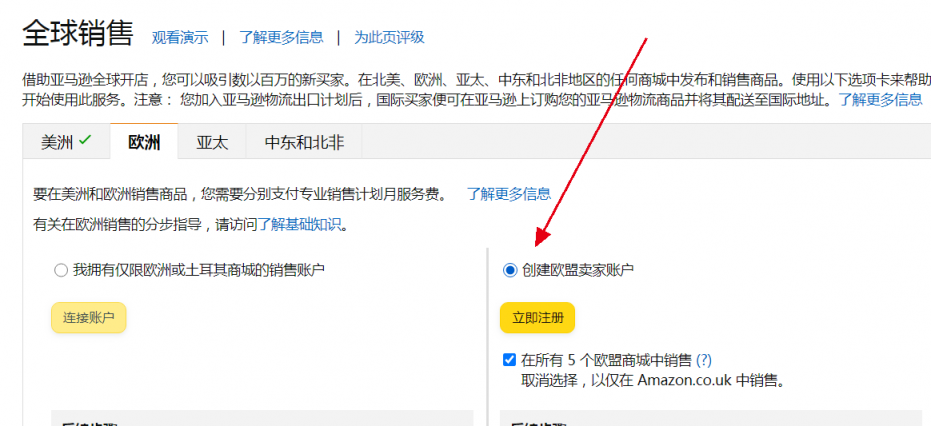Click 了解更多信息 link beside the page title
The width and height of the screenshot is (931, 426).
(281, 37)
